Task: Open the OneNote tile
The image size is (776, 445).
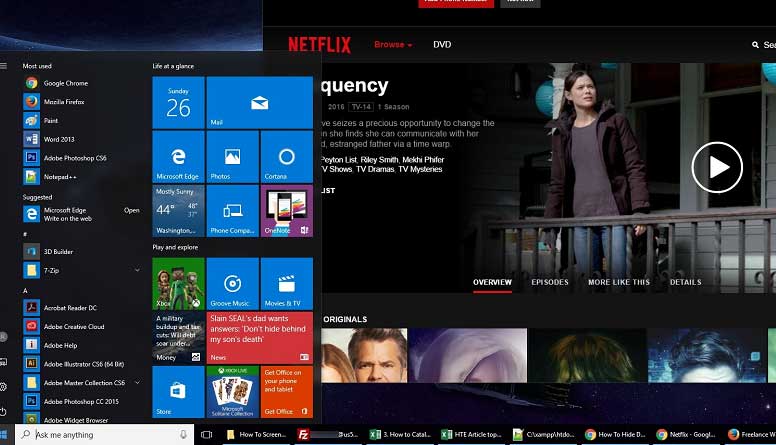Action: pyautogui.click(x=287, y=211)
